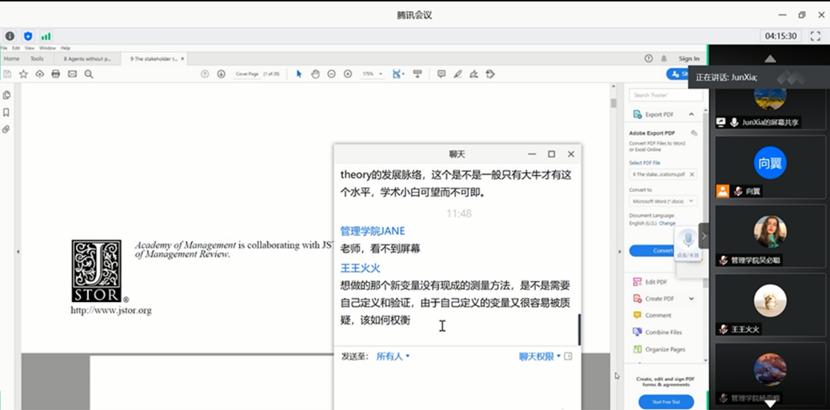Click the Edit PDF tool
The height and width of the screenshot is (410, 830).
(x=656, y=282)
